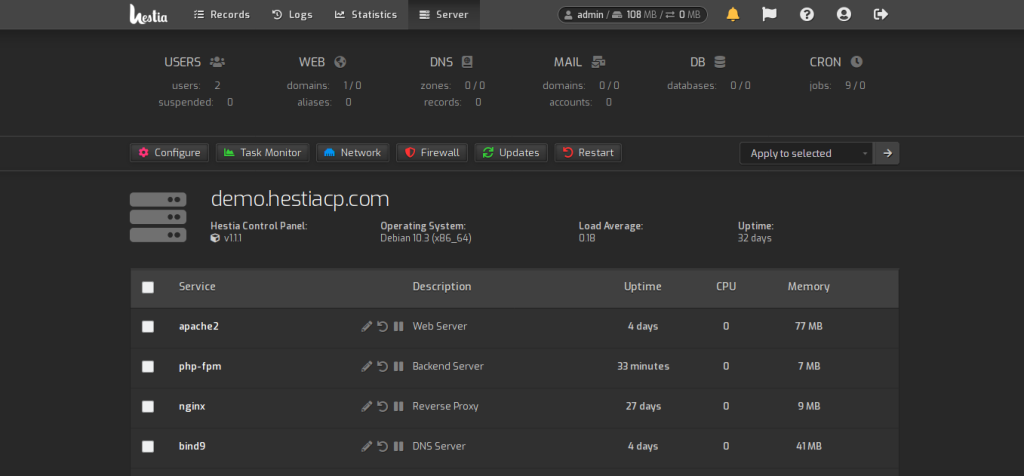Click the arrow button beside Apply to selected

click(x=887, y=153)
